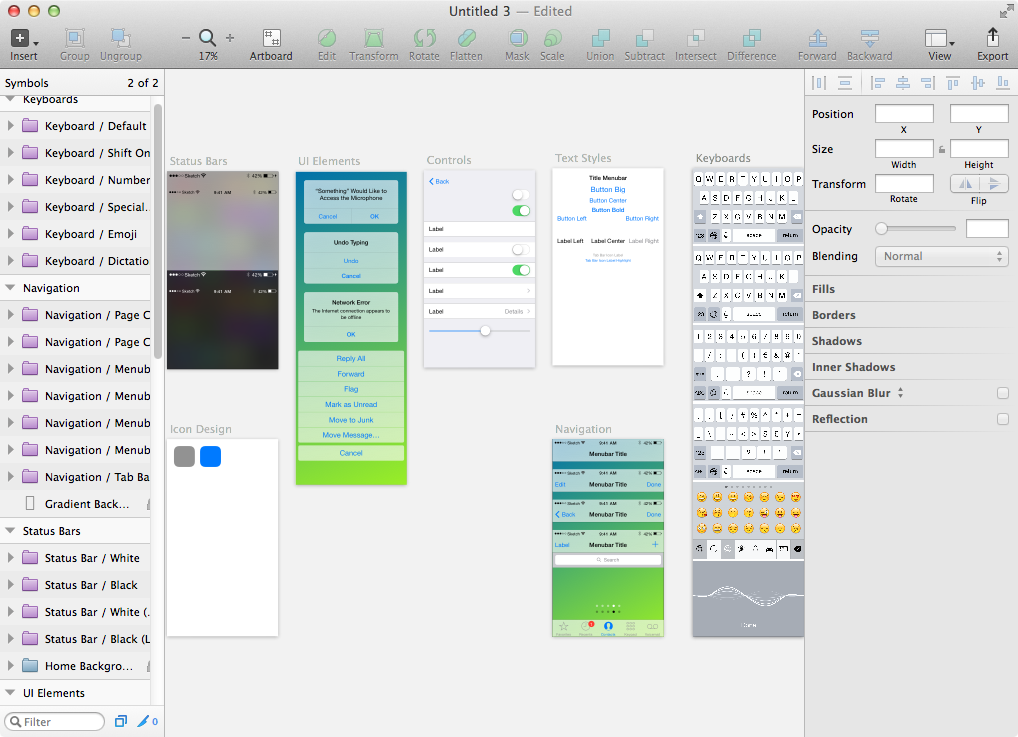This screenshot has width=1018, height=737.
Task: Click the Filter field below the symbols list
Action: coord(54,721)
